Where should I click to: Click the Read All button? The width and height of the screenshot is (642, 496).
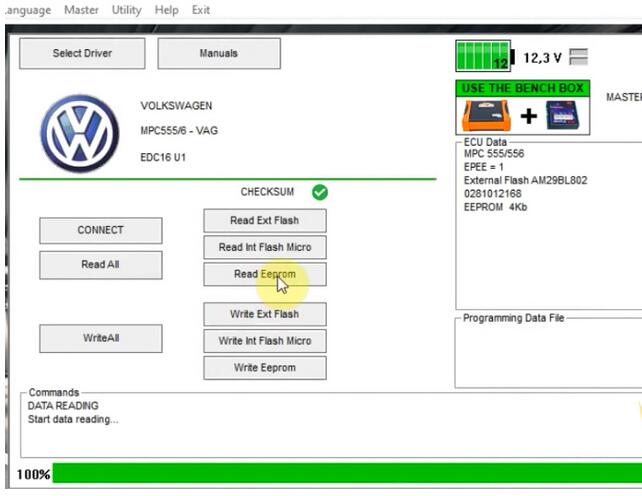pos(101,265)
